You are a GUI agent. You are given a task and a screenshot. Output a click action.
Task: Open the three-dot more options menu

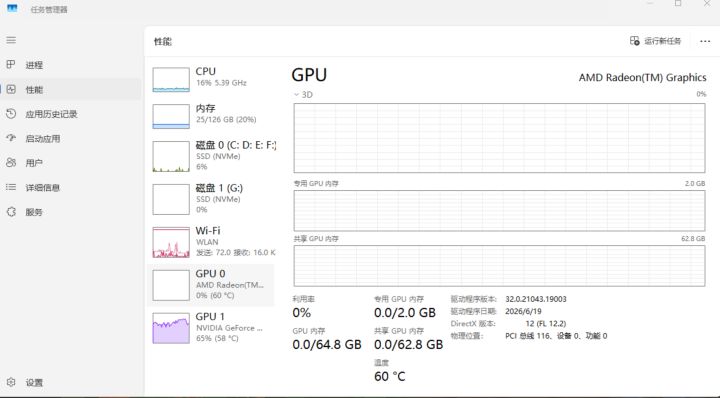[x=705, y=41]
